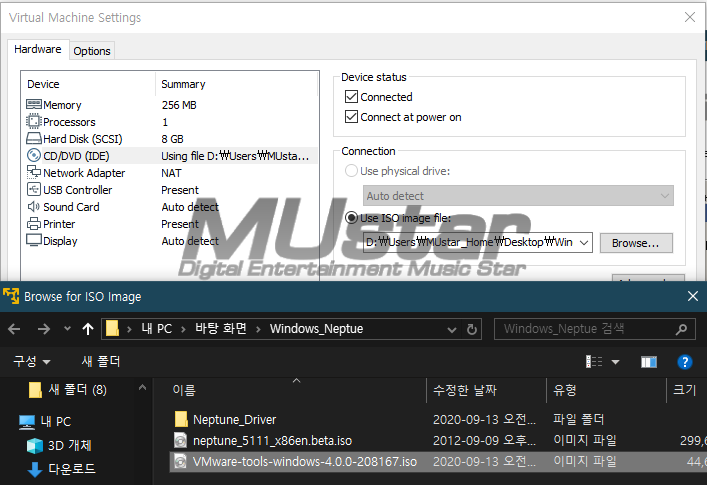This screenshot has height=485, width=707.
Task: Open the view options dropdown arrow
Action: [x=615, y=361]
